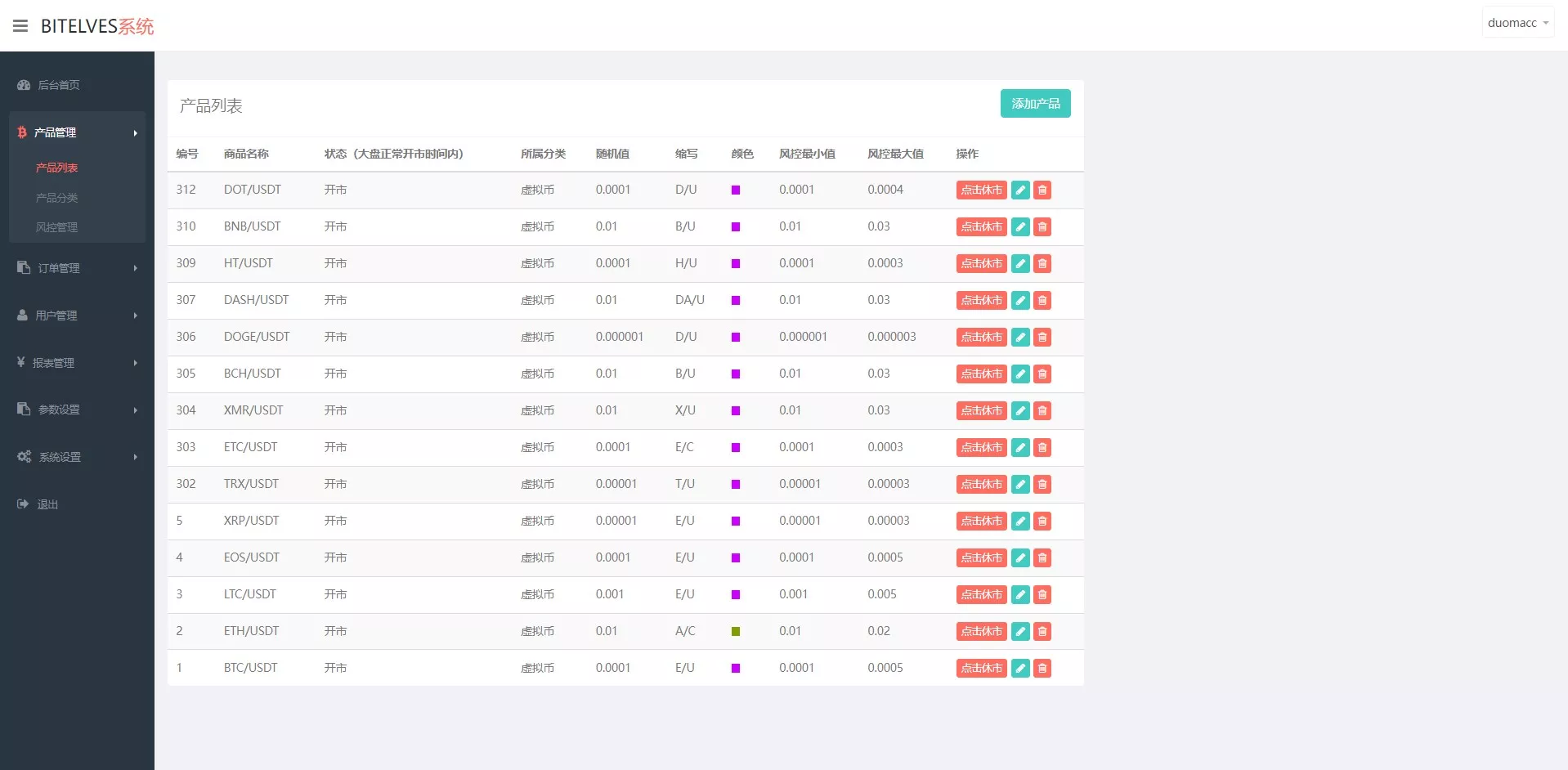Screen dimensions: 1568x770
Task: Open the hamburger menu icon
Action: (21, 25)
